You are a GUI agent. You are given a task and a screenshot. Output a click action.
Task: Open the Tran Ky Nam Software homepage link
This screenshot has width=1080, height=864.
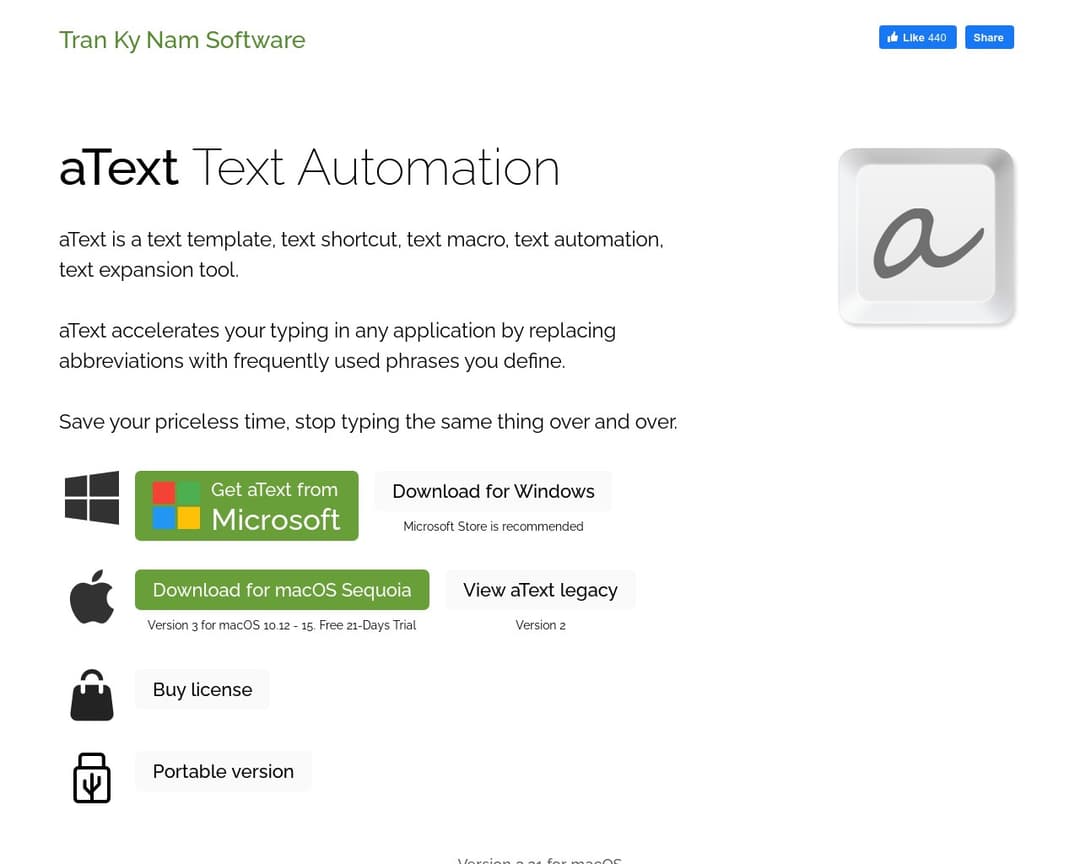182,40
